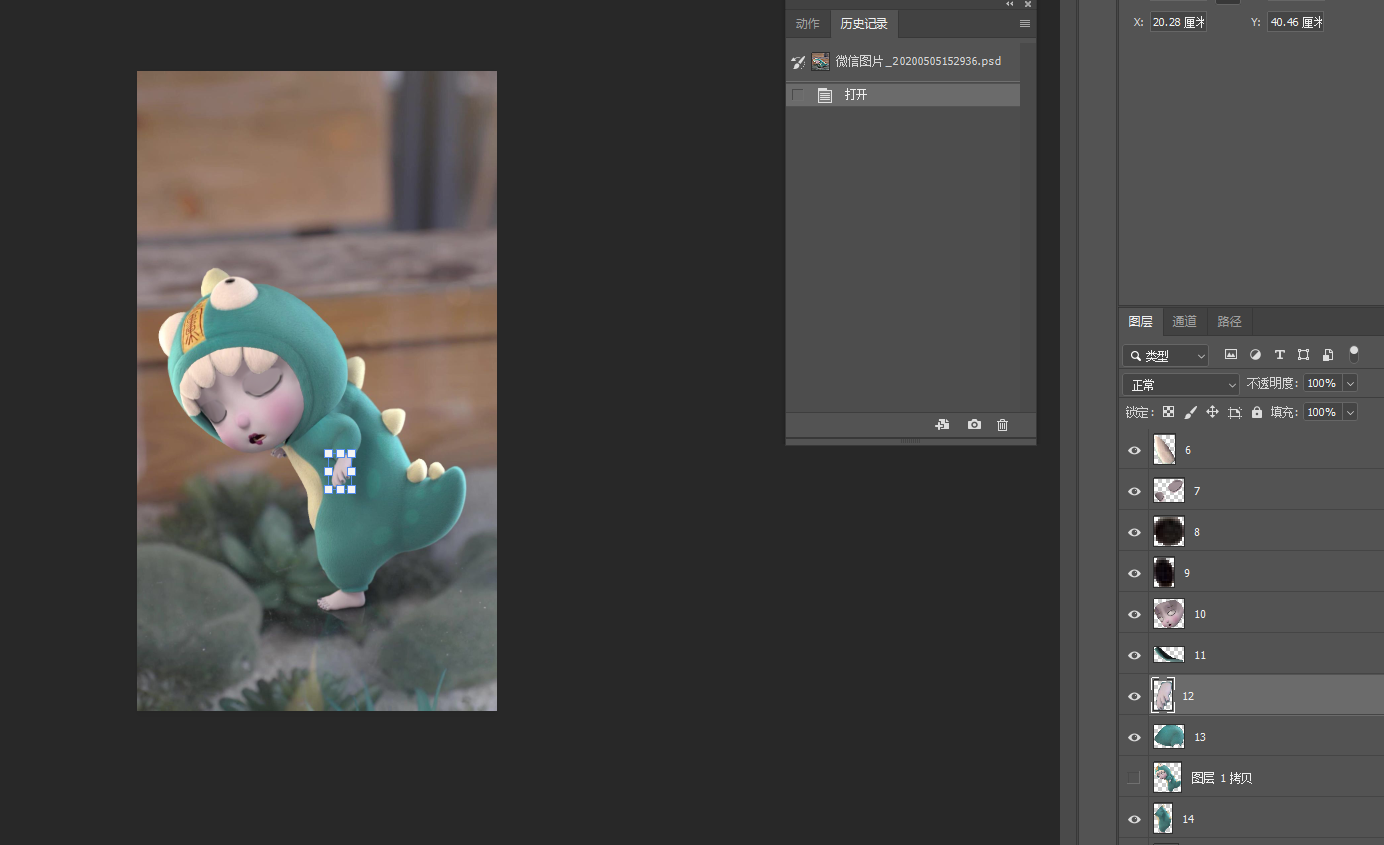The height and width of the screenshot is (845, 1384).
Task: Hide layer 10 with eye icon
Action: pyautogui.click(x=1134, y=614)
